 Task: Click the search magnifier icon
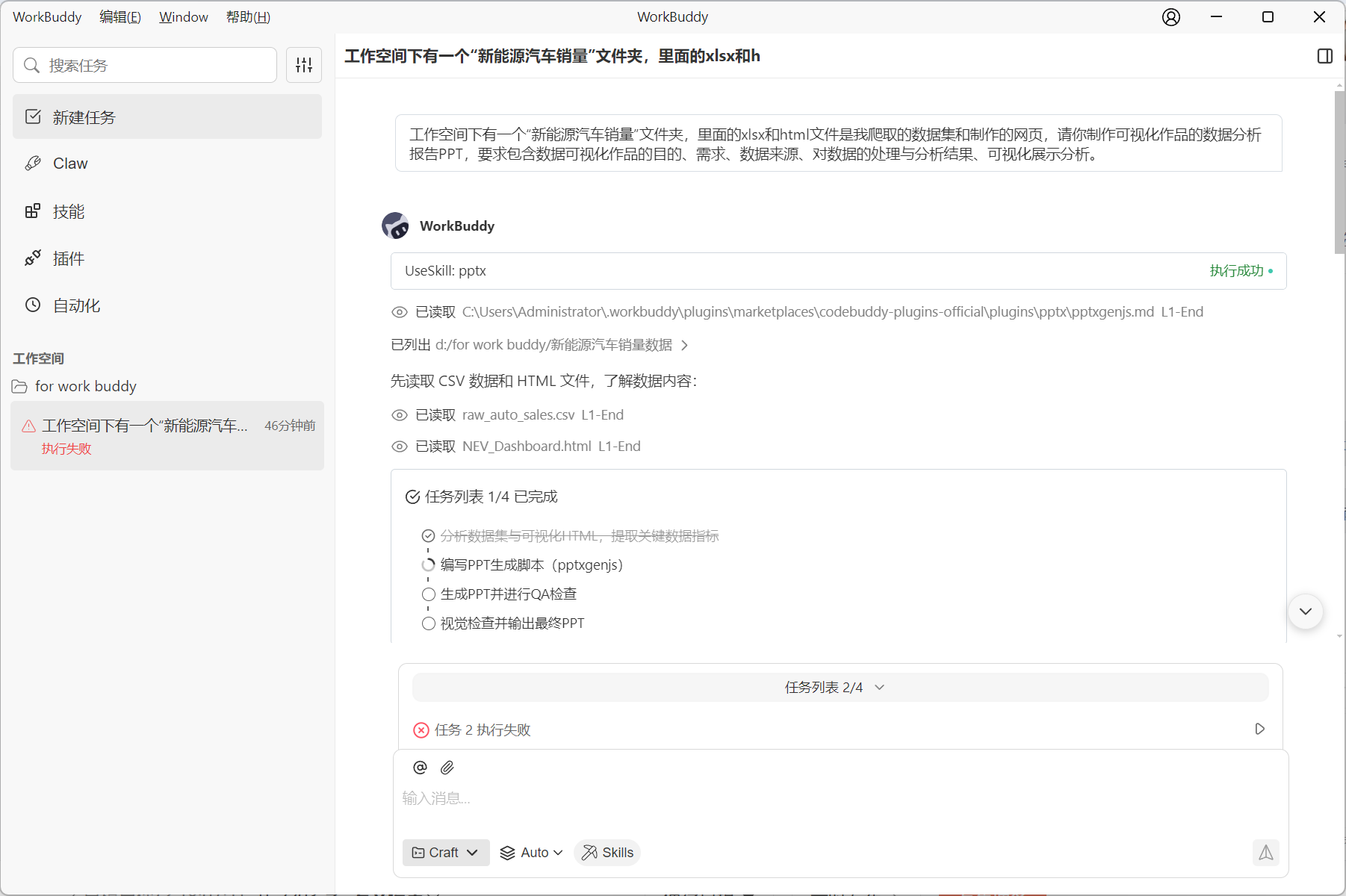(x=31, y=65)
